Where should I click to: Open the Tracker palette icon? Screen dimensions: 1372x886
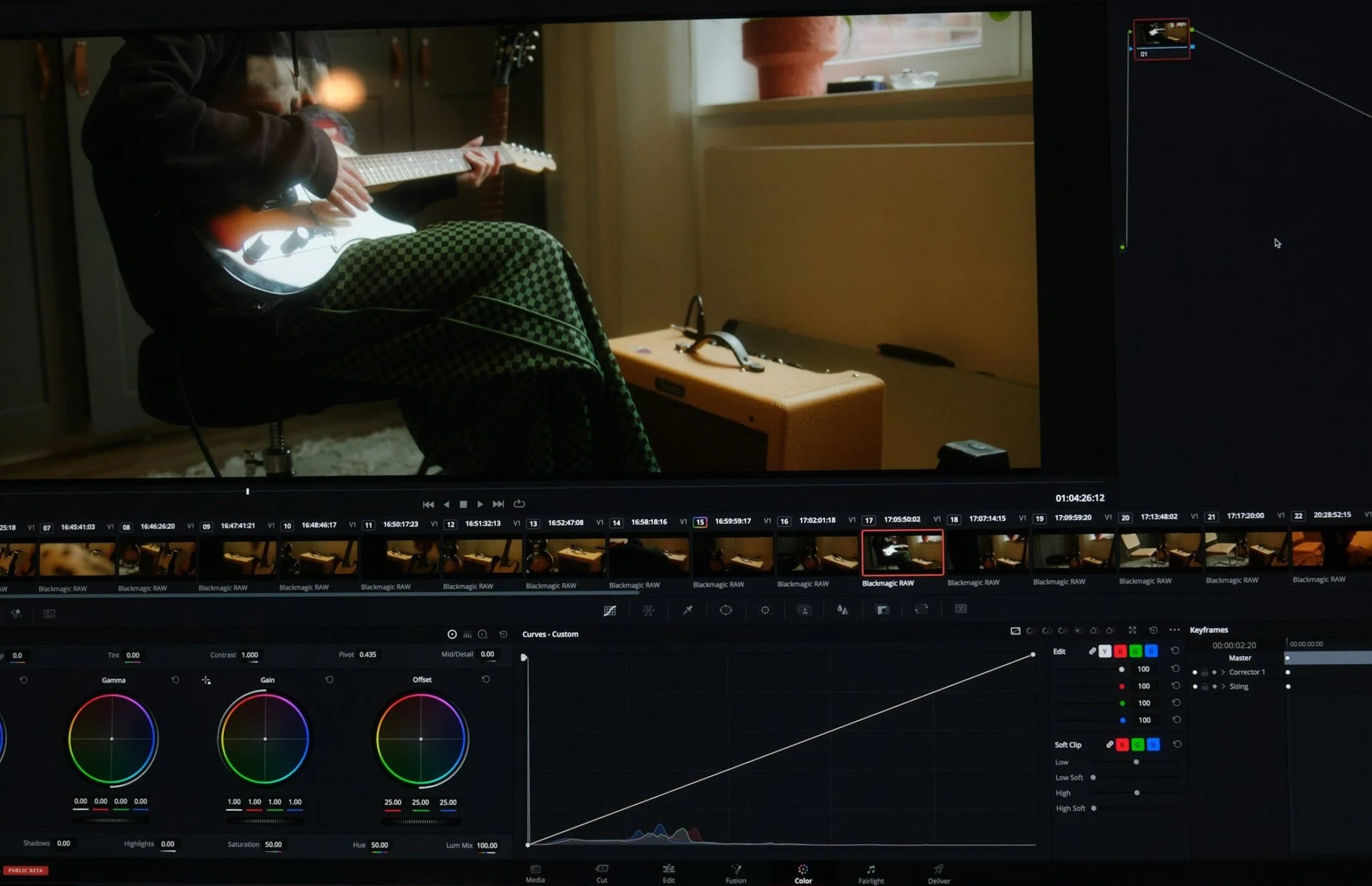[x=765, y=610]
